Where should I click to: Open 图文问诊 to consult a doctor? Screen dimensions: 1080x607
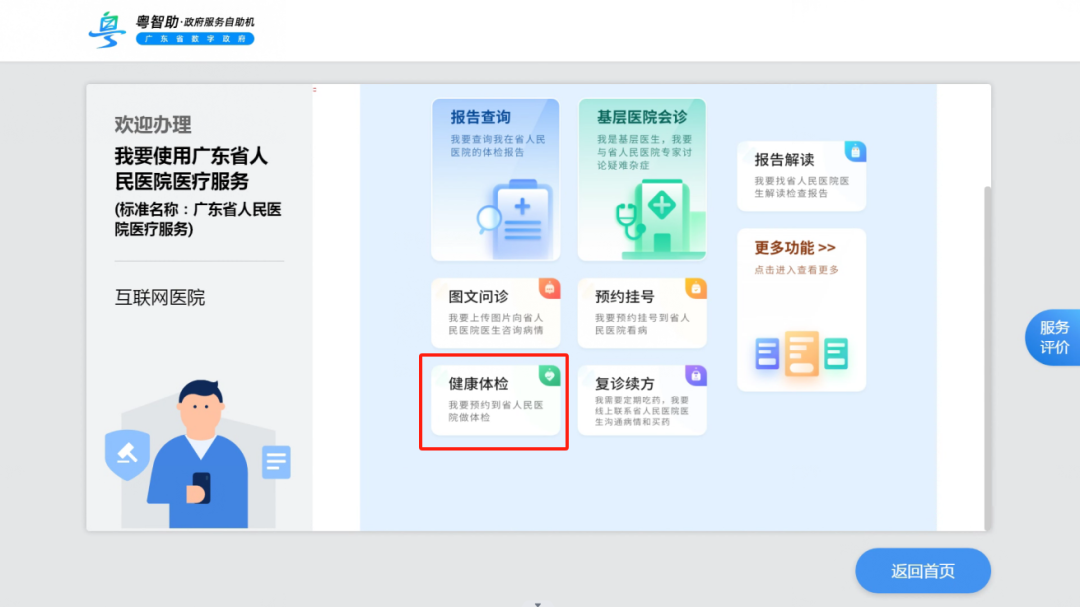pos(495,312)
